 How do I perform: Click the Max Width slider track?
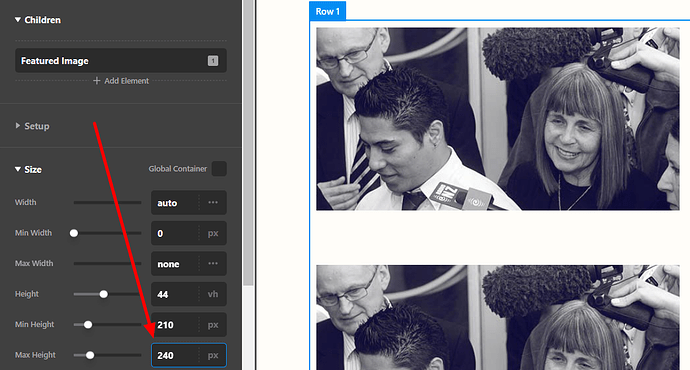pyautogui.click(x=107, y=264)
